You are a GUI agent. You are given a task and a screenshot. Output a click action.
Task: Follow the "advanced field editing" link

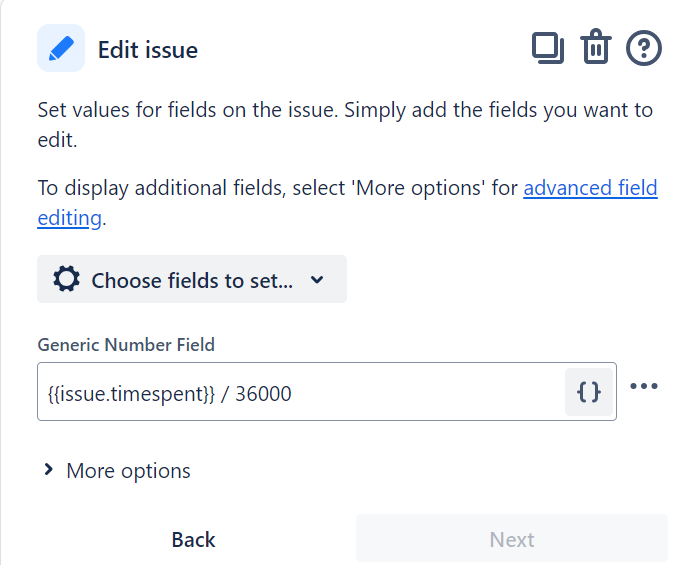[x=590, y=188]
